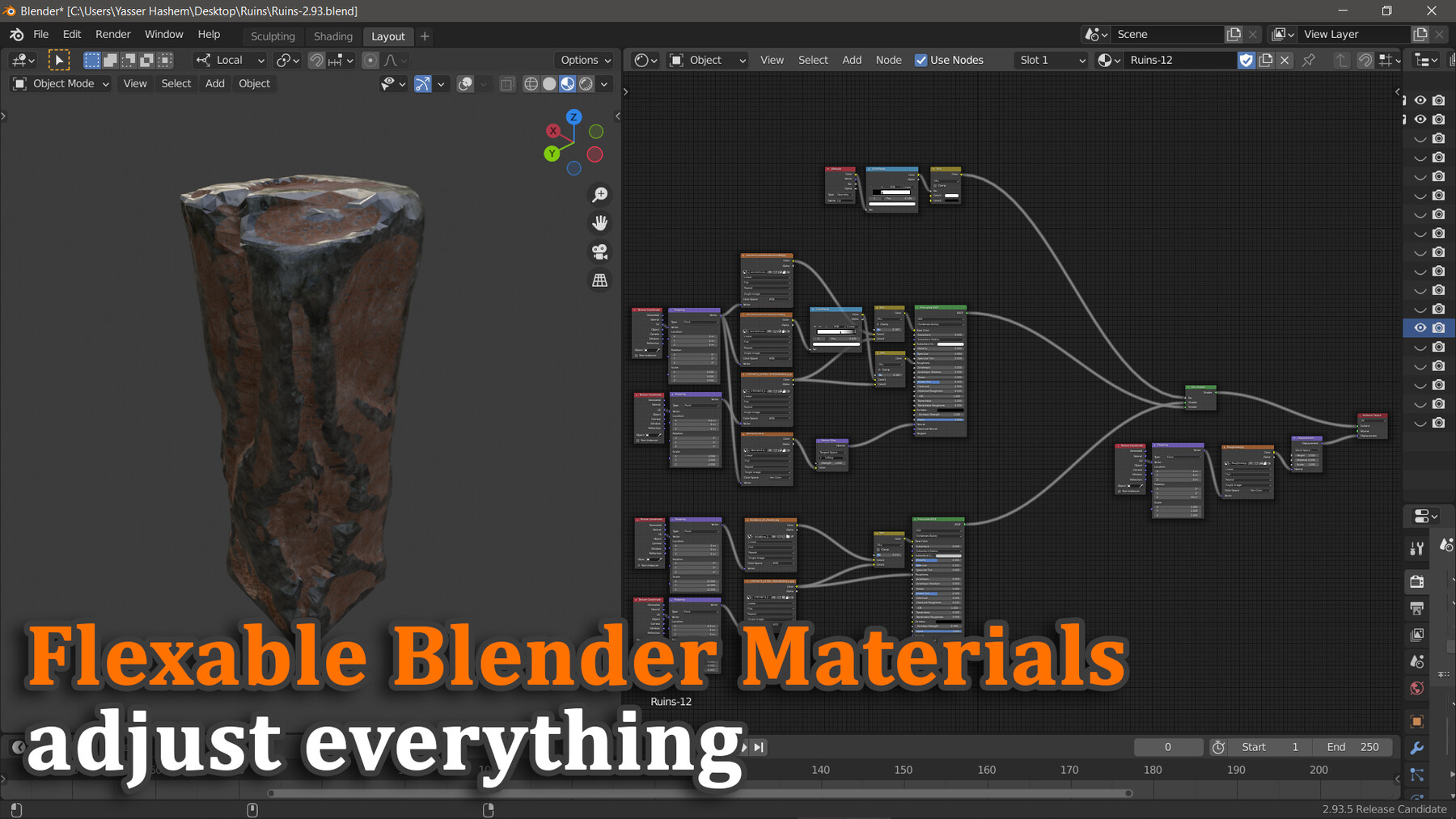This screenshot has height=819, width=1456.
Task: Disable rendering for the highlighted outliner row
Action: 1438,327
